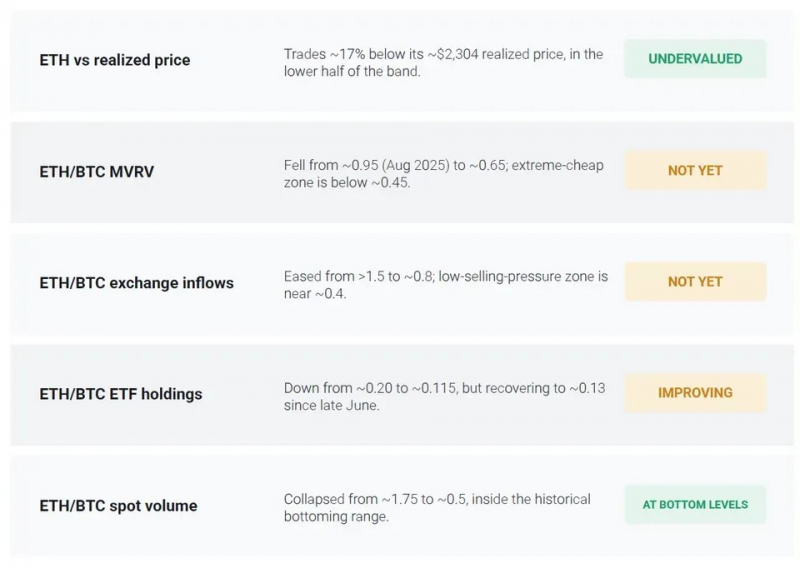Click the text about recovering since late June
The width and height of the screenshot is (800, 568).
click(x=444, y=397)
